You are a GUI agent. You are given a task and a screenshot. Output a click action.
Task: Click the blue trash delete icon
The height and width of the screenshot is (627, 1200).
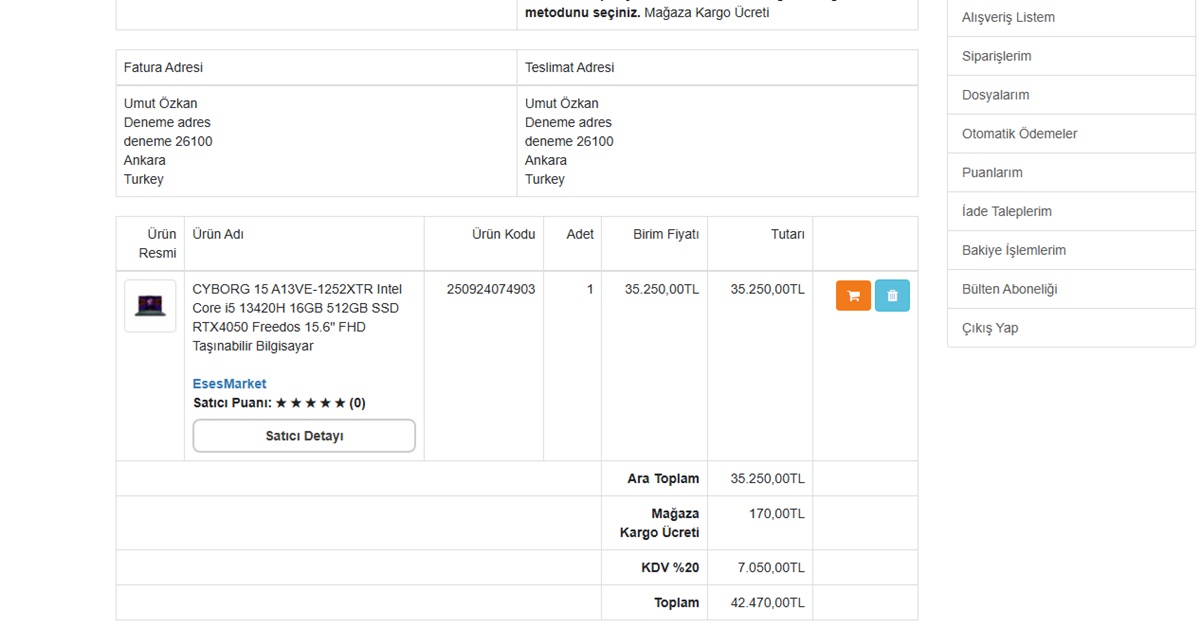coord(892,296)
